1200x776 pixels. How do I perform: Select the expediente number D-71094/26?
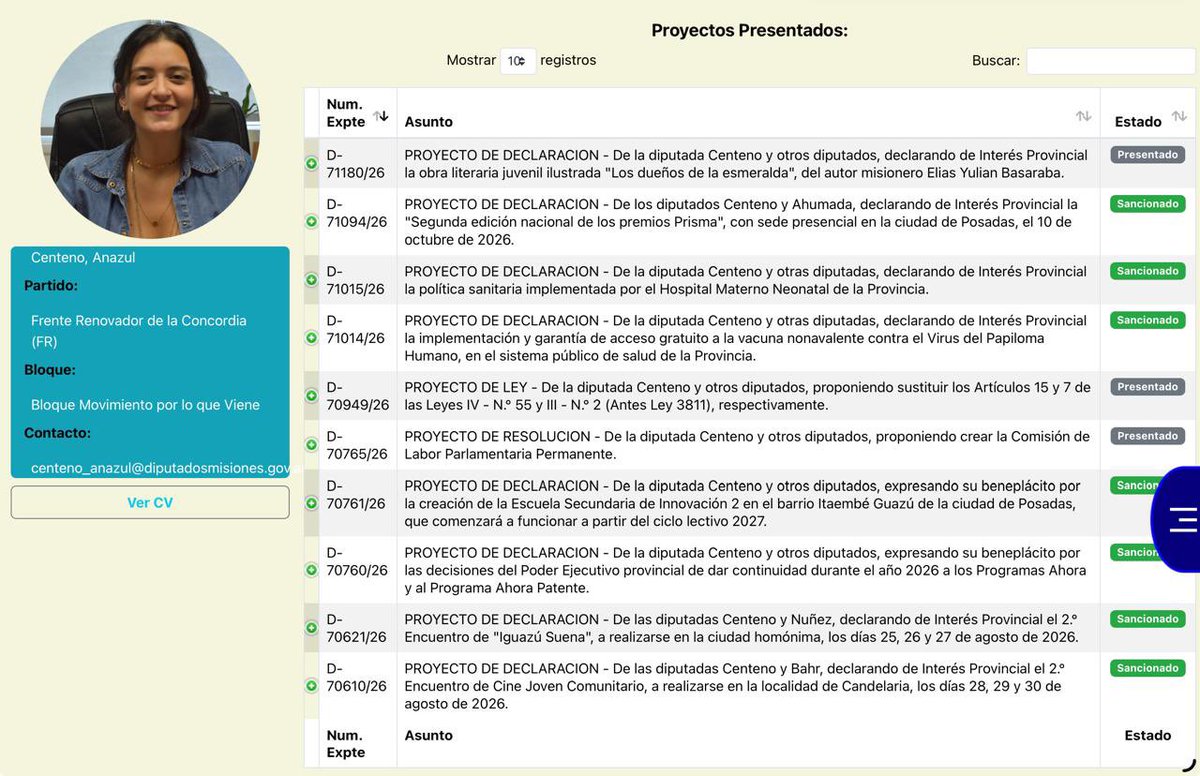(x=356, y=213)
